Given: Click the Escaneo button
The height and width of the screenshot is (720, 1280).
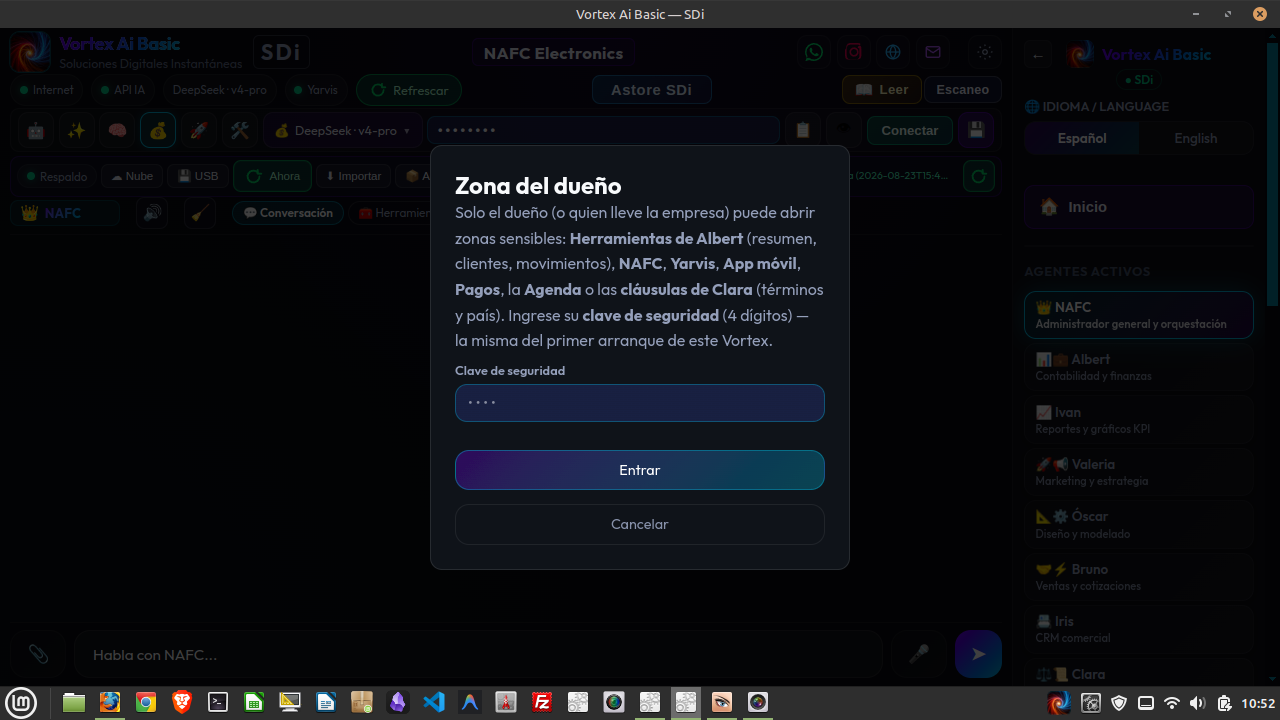Looking at the screenshot, I should tap(963, 89).
